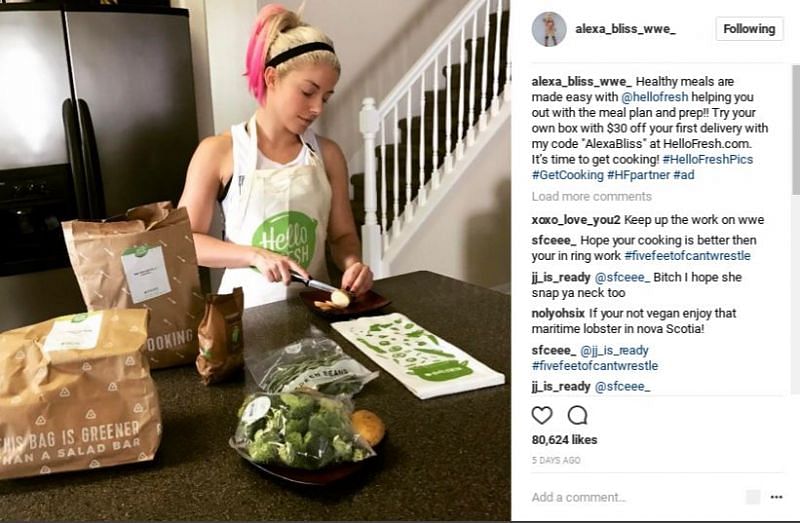Open the #GetCooking hashtag

[x=567, y=175]
